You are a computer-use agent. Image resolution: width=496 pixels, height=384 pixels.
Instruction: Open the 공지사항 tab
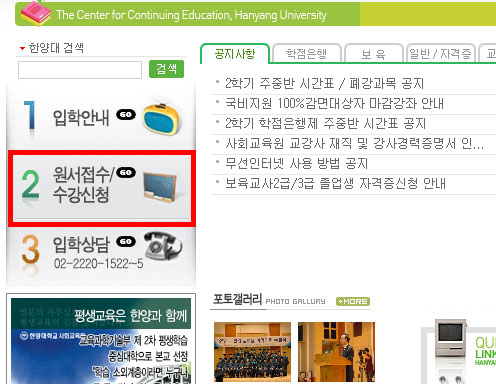click(x=235, y=53)
